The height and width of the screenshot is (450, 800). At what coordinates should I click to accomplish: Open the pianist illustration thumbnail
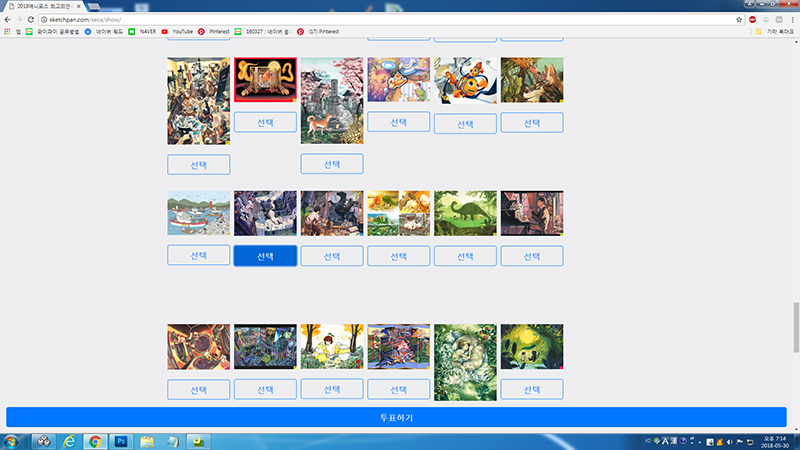coord(532,213)
